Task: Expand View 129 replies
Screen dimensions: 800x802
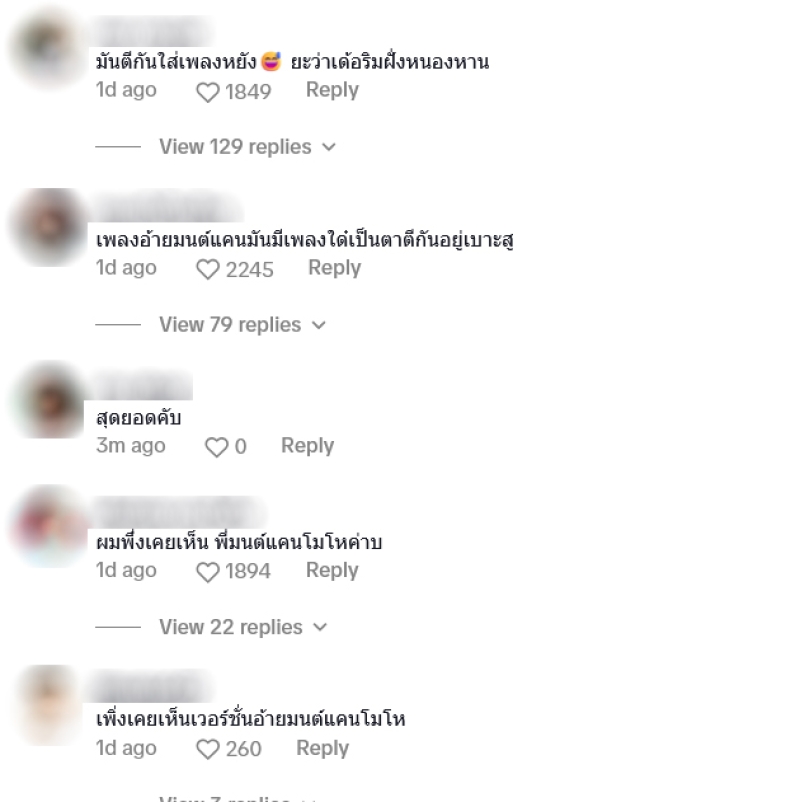Action: pos(247,147)
